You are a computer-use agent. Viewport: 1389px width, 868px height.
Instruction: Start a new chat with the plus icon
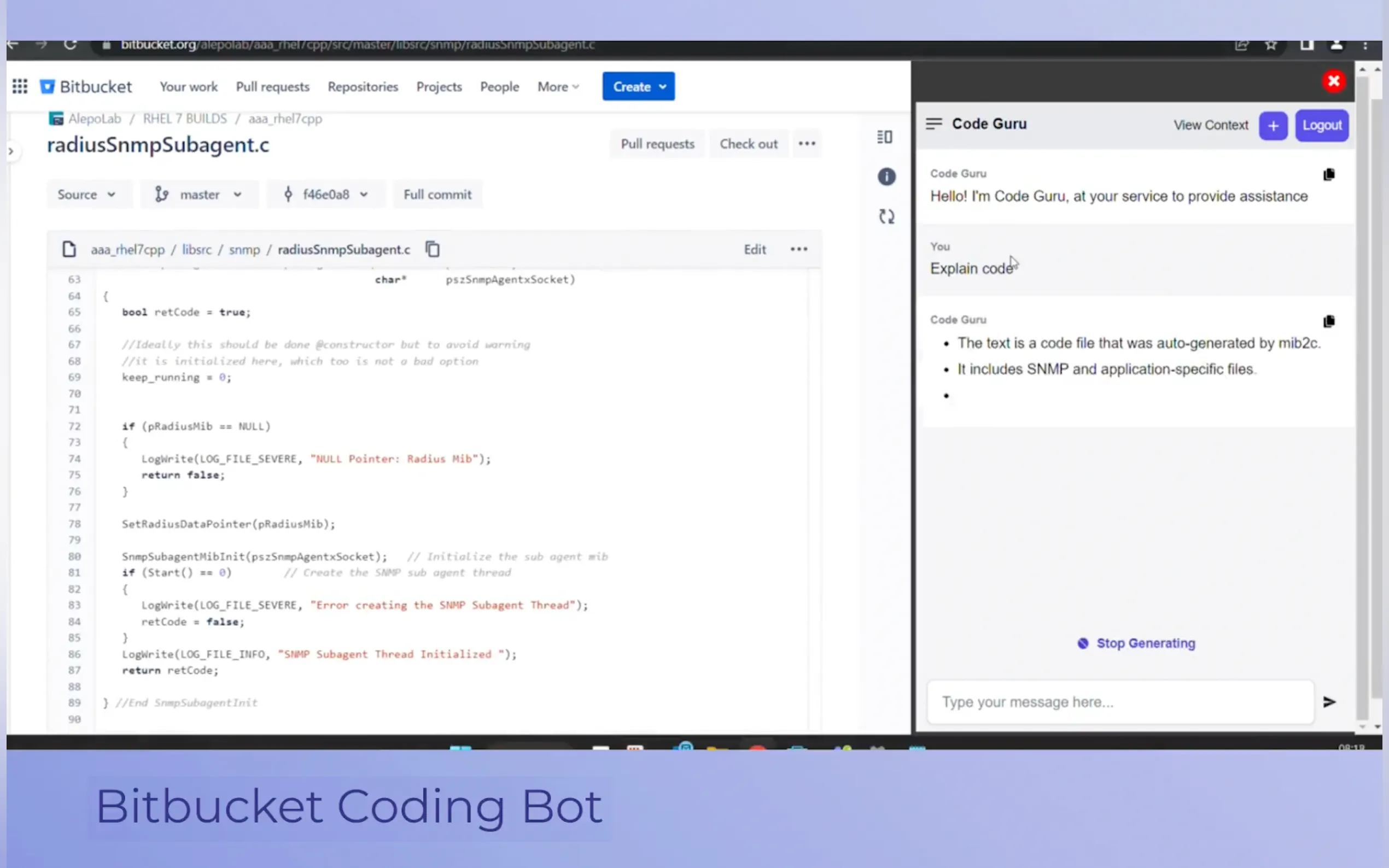pos(1273,125)
